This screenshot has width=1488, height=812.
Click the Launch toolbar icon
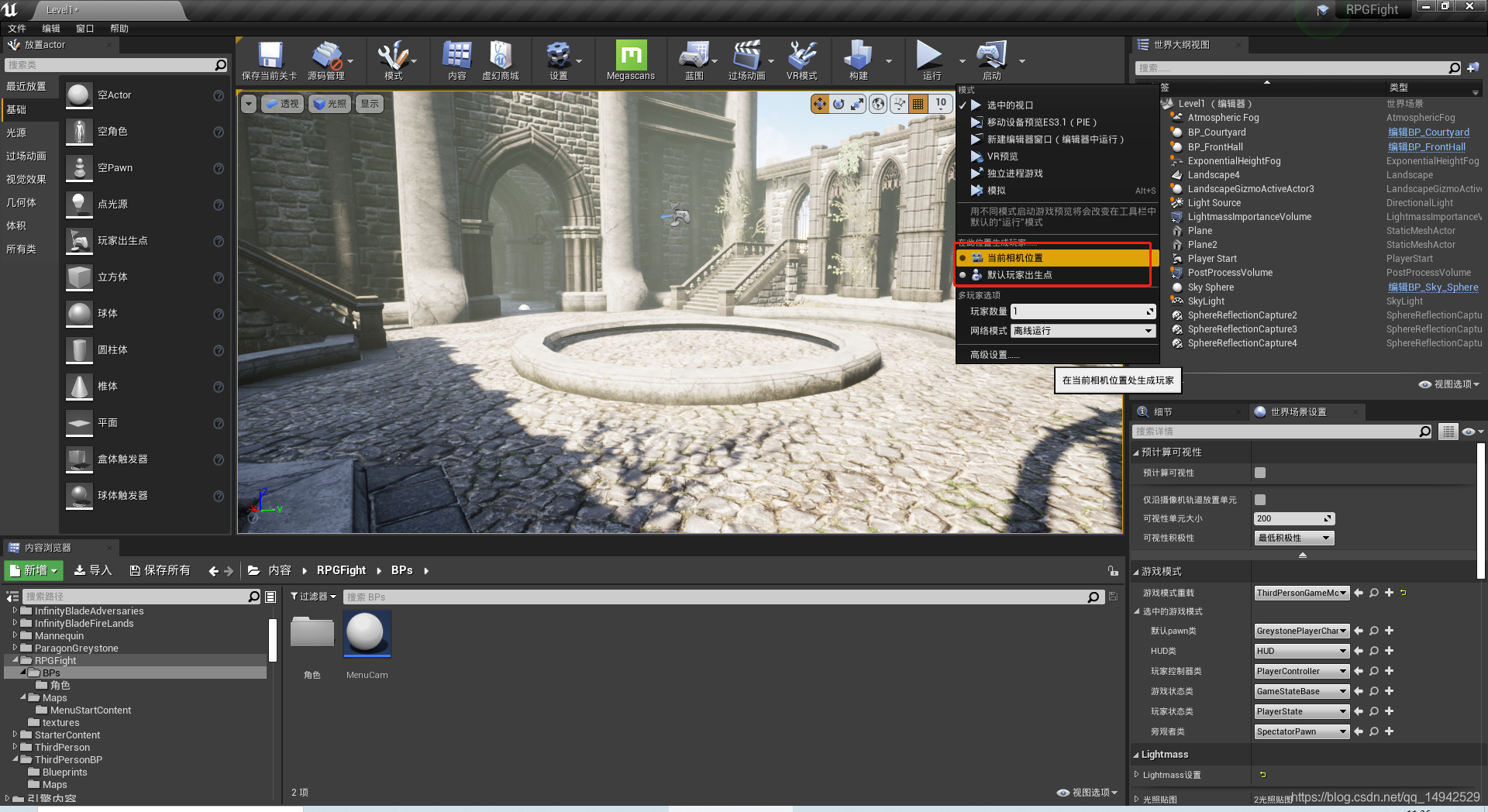992,60
